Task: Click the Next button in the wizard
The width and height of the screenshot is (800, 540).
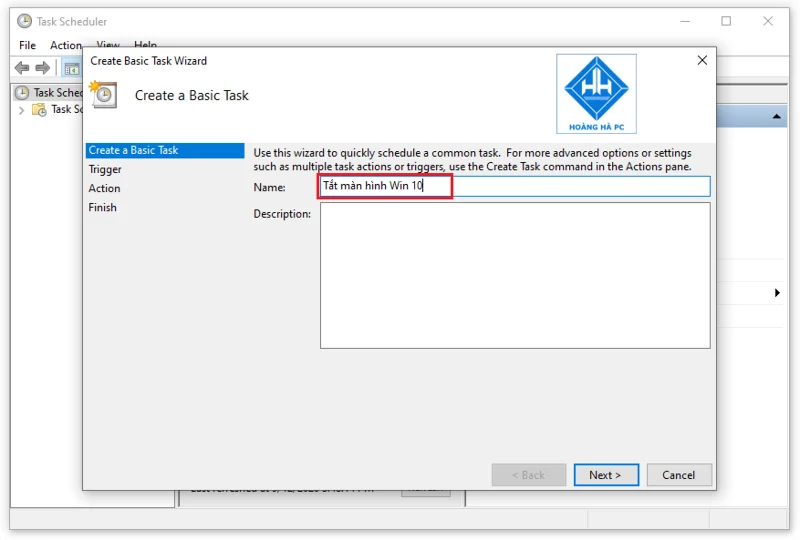Action: coord(606,475)
